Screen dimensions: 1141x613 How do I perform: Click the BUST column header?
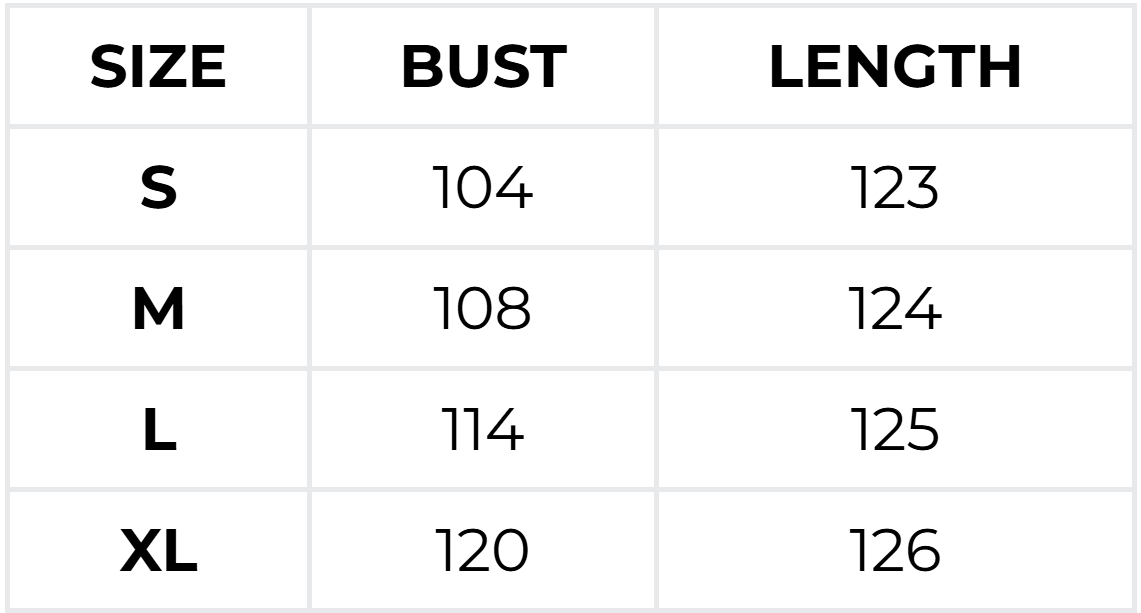click(483, 68)
